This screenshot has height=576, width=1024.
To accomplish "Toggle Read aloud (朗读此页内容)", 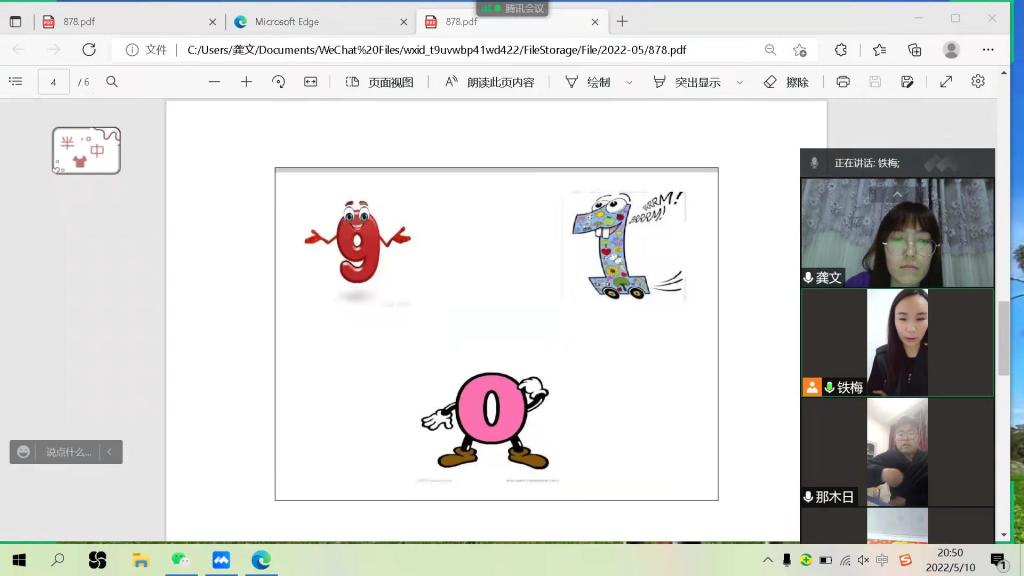I will (490, 82).
